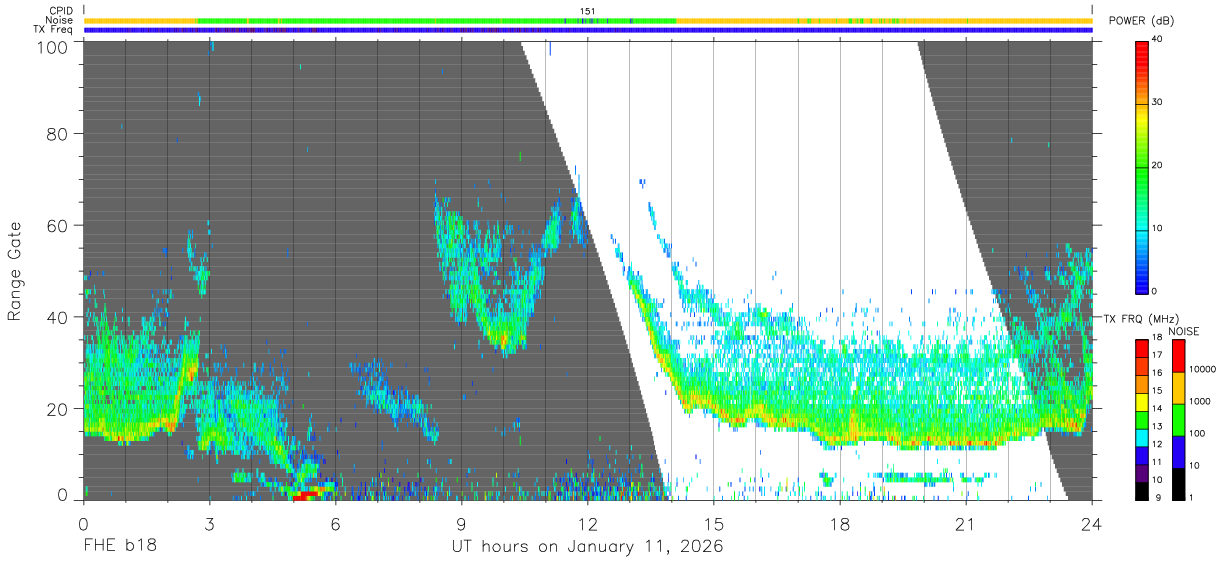Click the 16 label on the TX FRQ scale

1157,372
